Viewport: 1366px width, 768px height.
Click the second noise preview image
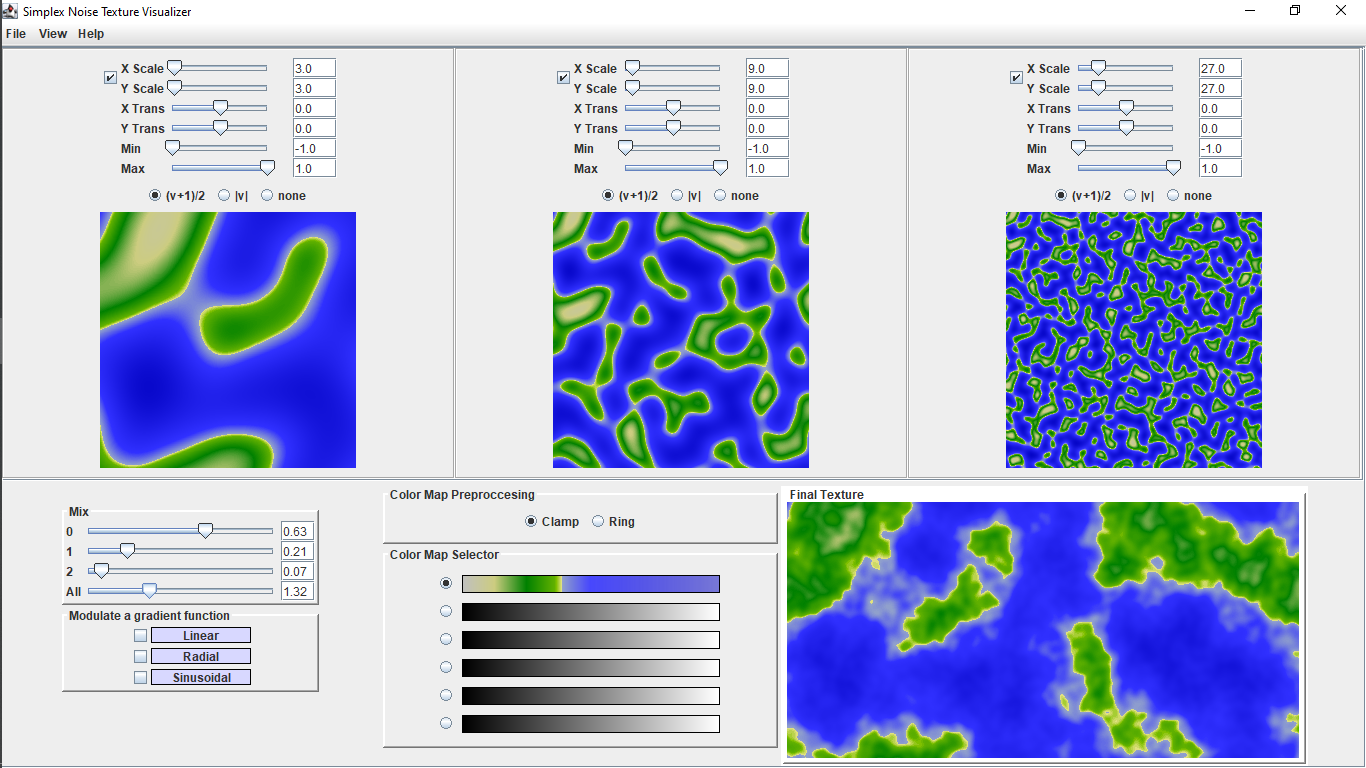[681, 340]
